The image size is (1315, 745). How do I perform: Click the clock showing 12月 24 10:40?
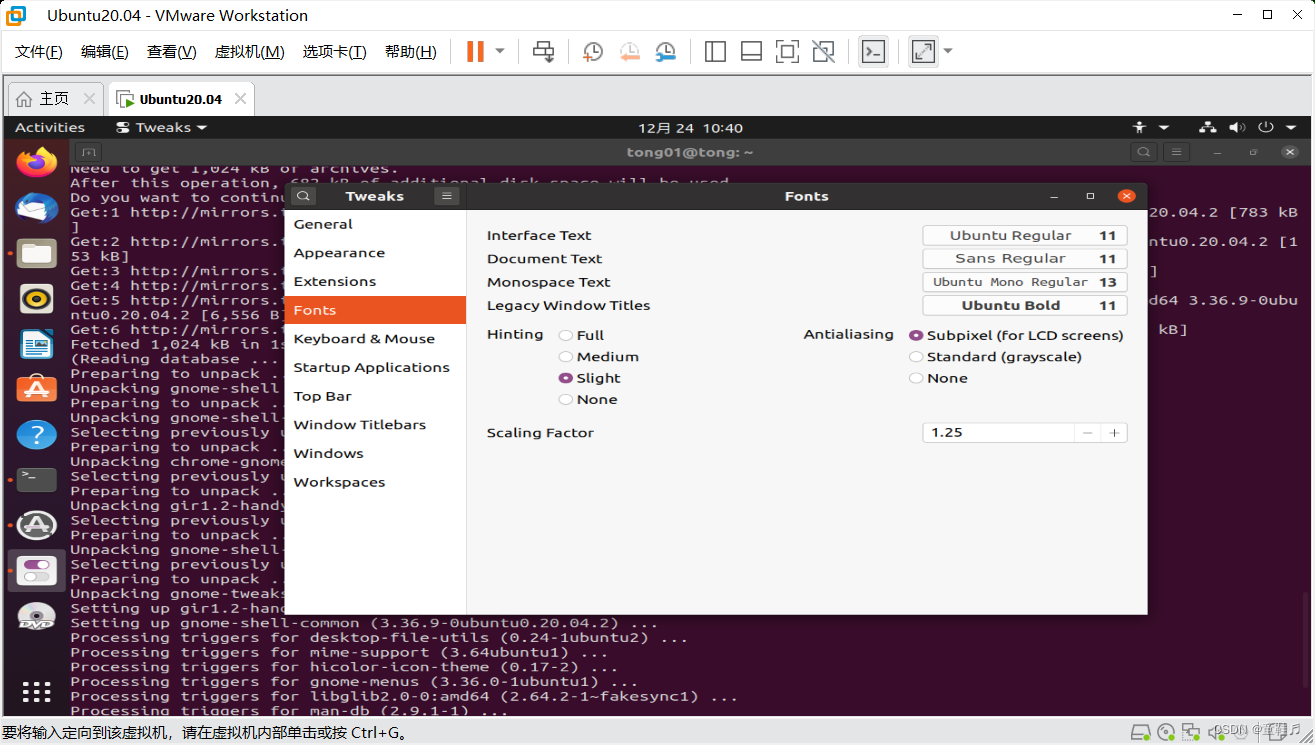(x=691, y=128)
